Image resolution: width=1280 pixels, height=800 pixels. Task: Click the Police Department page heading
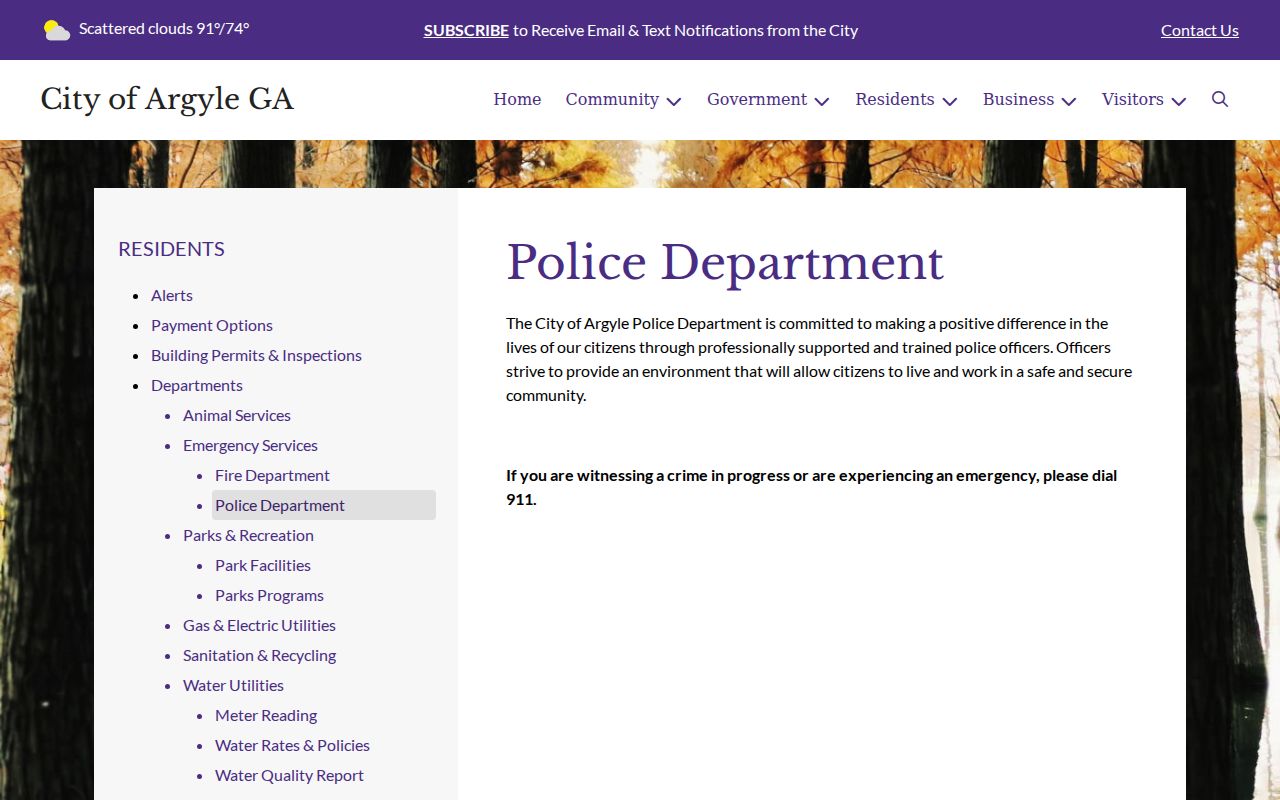pyautogui.click(x=725, y=263)
